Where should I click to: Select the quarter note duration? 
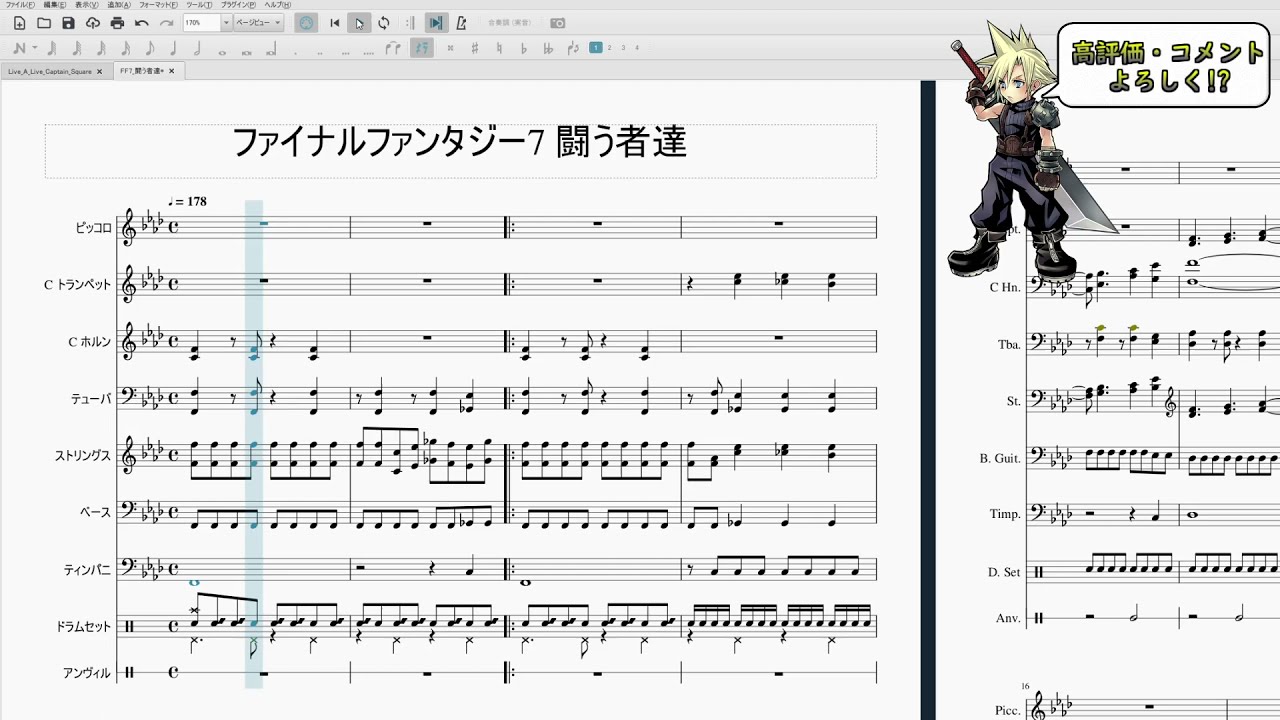click(174, 48)
